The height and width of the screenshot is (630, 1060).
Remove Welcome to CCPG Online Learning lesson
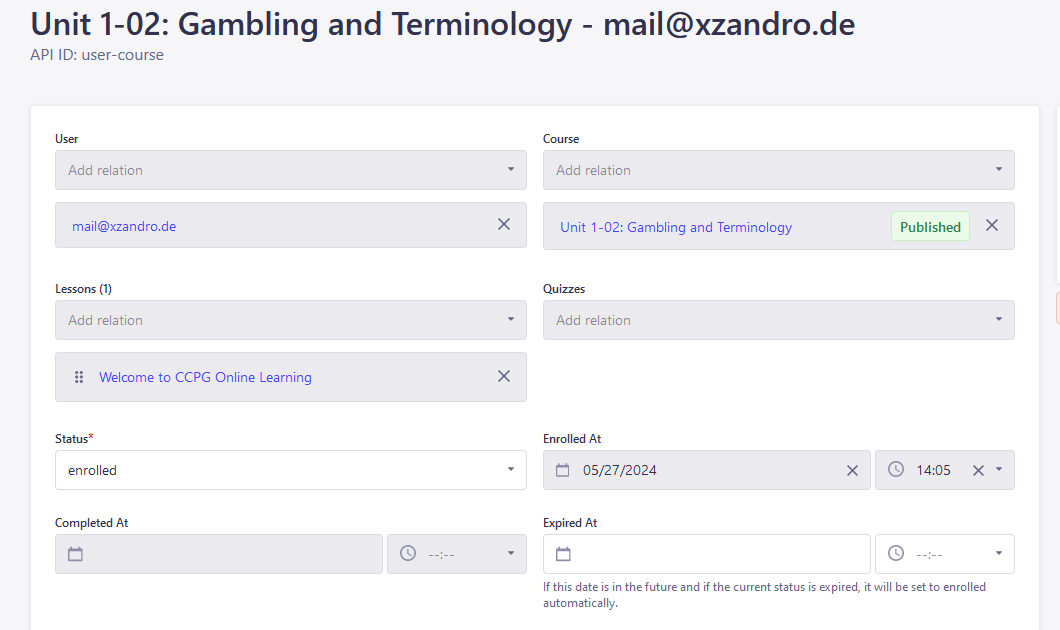504,377
